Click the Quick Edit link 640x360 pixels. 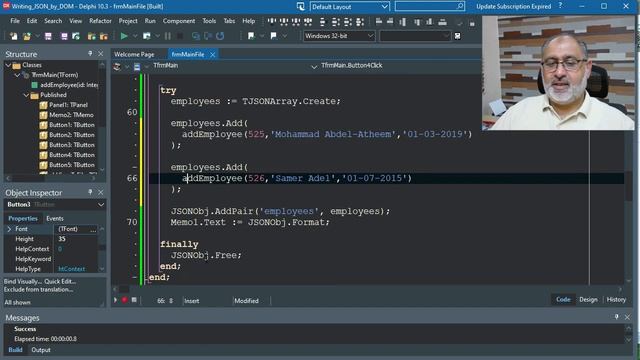point(60,281)
